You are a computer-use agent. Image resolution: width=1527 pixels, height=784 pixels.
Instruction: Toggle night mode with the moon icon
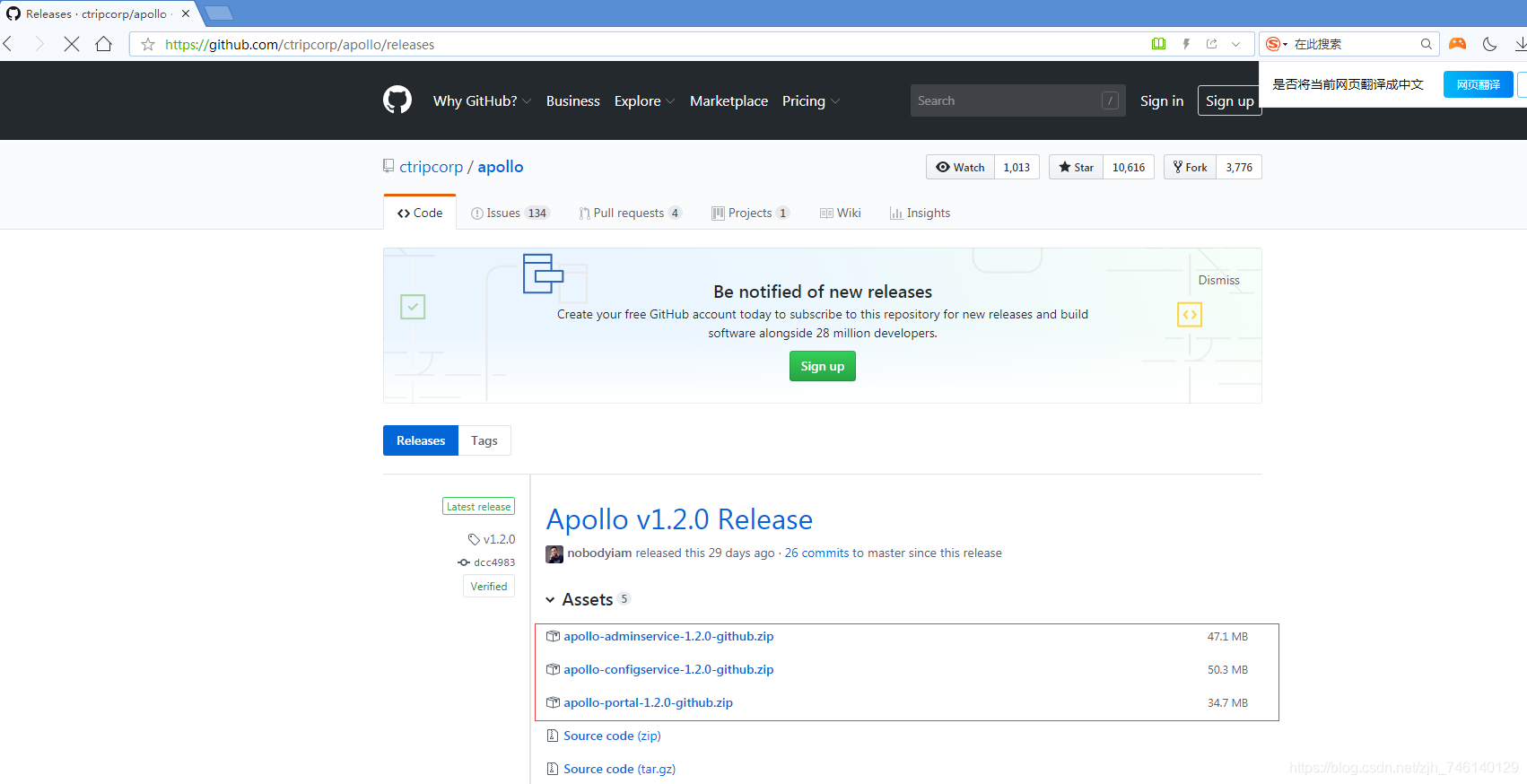click(1490, 44)
